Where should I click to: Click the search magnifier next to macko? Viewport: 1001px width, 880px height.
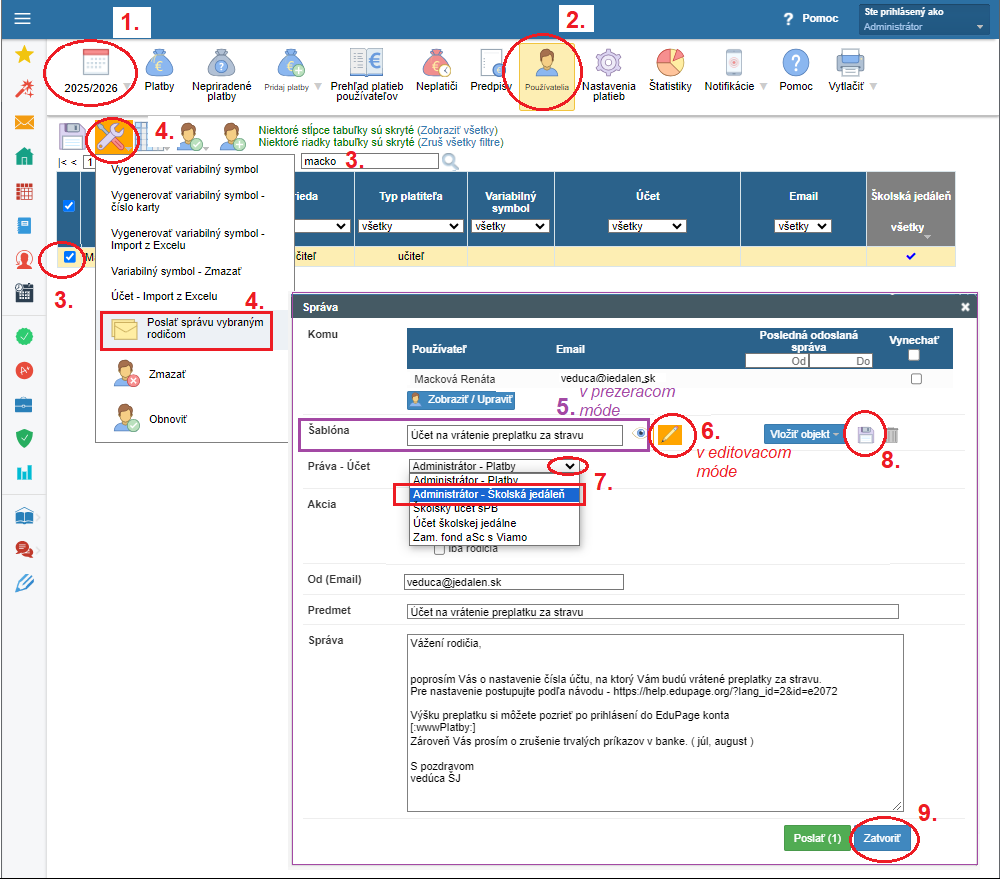pyautogui.click(x=450, y=162)
